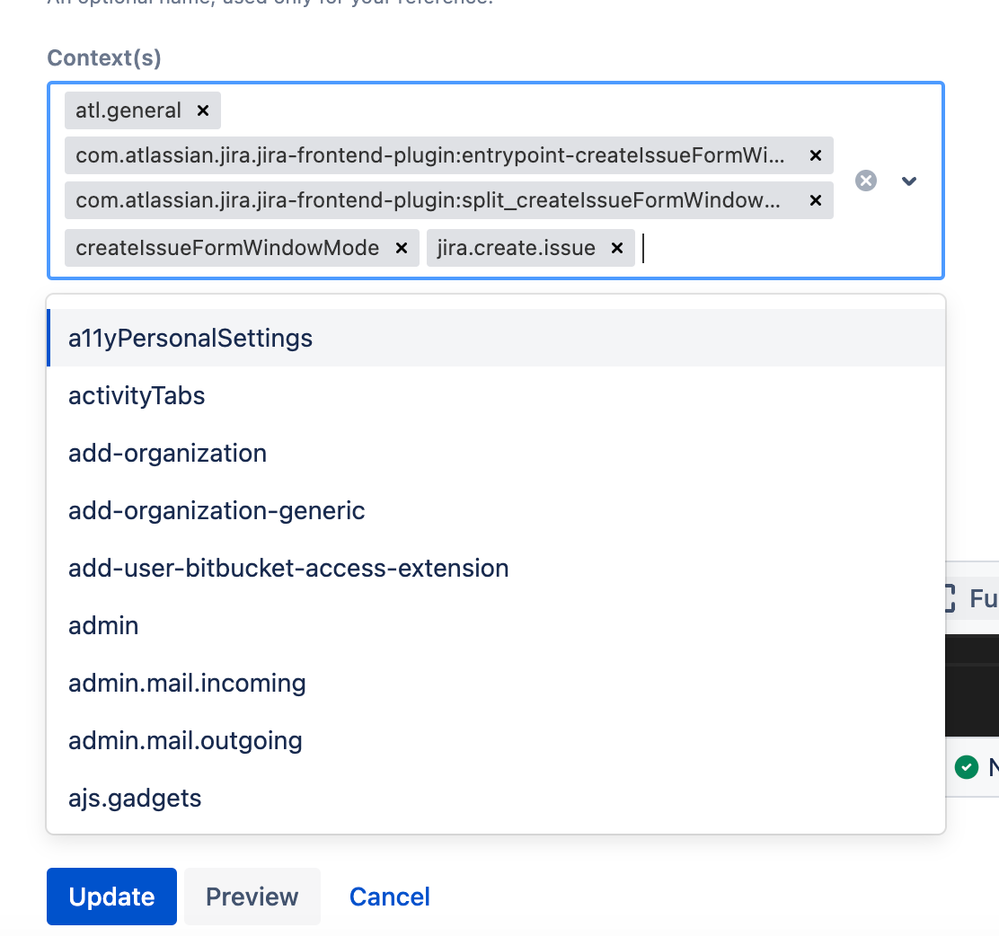Pick add-organization-generic context

pos(496,510)
